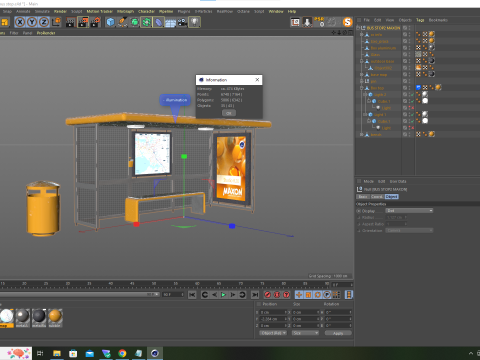Toggle visibility dots for bench row
Screen dimensions: 480x360
pos(410,135)
